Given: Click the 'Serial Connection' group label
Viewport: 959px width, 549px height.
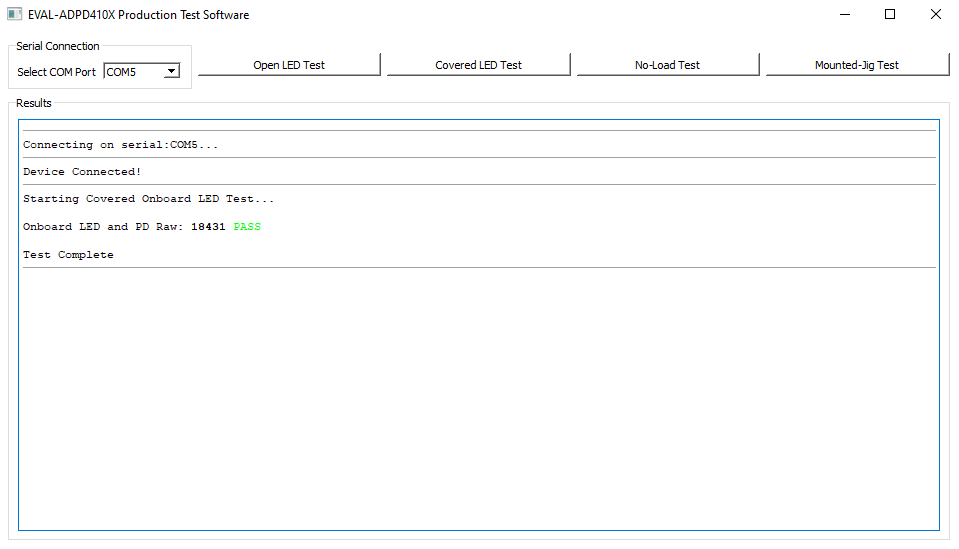Looking at the screenshot, I should tap(58, 46).
